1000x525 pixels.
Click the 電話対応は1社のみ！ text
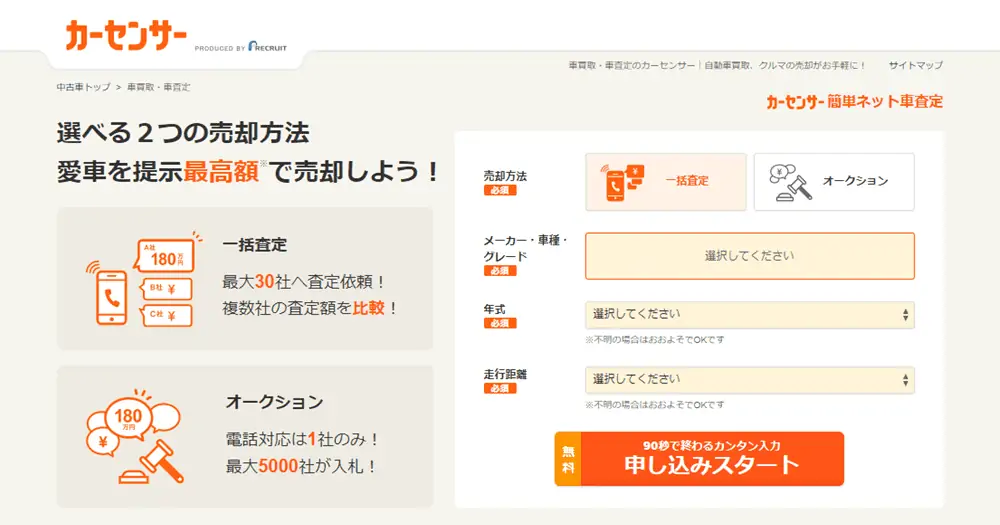(303, 439)
